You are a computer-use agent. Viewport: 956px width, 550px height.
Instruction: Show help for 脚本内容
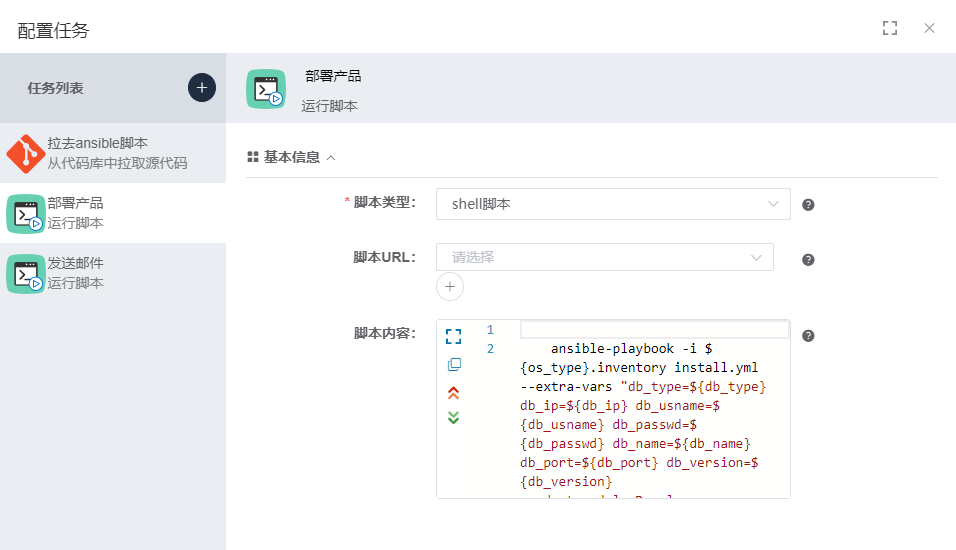click(x=808, y=337)
